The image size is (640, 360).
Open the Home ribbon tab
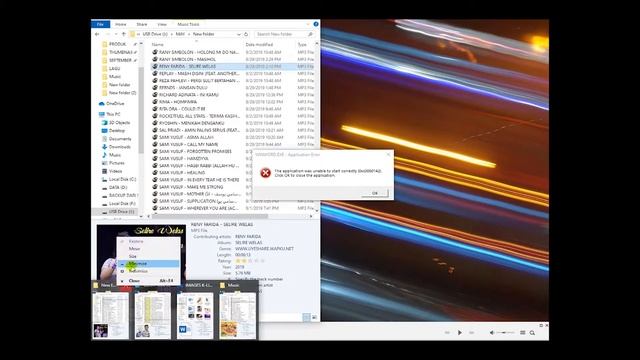[x=120, y=24]
